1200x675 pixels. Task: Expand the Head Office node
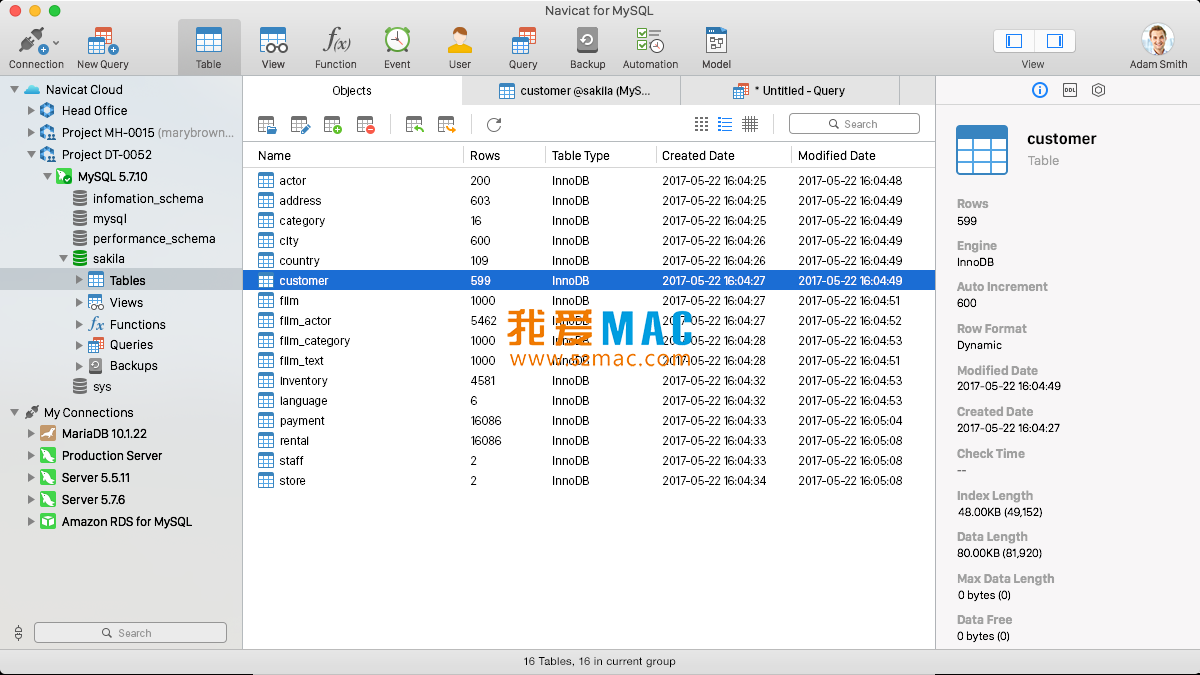[x=31, y=111]
